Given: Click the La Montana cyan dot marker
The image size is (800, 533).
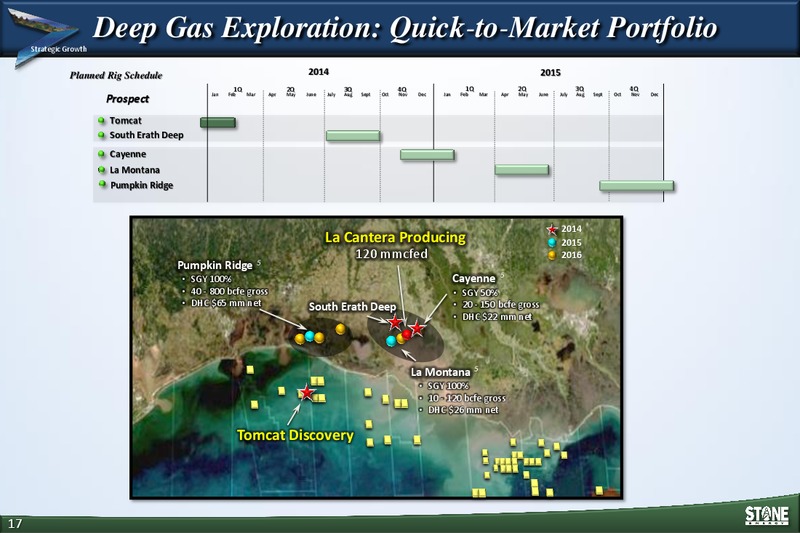Looking at the screenshot, I should click(391, 341).
